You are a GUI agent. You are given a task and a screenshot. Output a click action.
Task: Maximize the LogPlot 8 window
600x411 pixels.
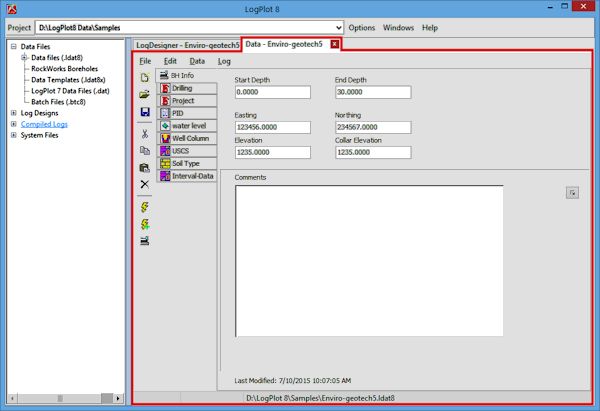(564, 7)
